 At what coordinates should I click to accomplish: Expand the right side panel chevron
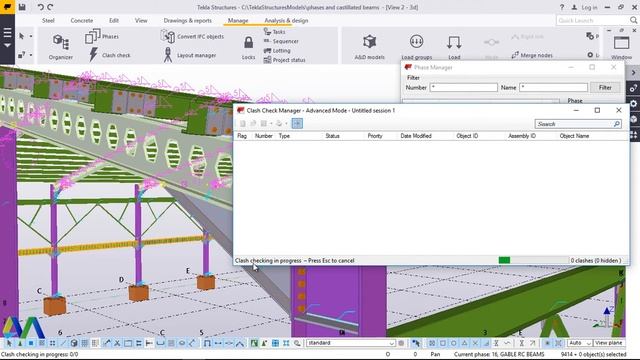coord(633,73)
